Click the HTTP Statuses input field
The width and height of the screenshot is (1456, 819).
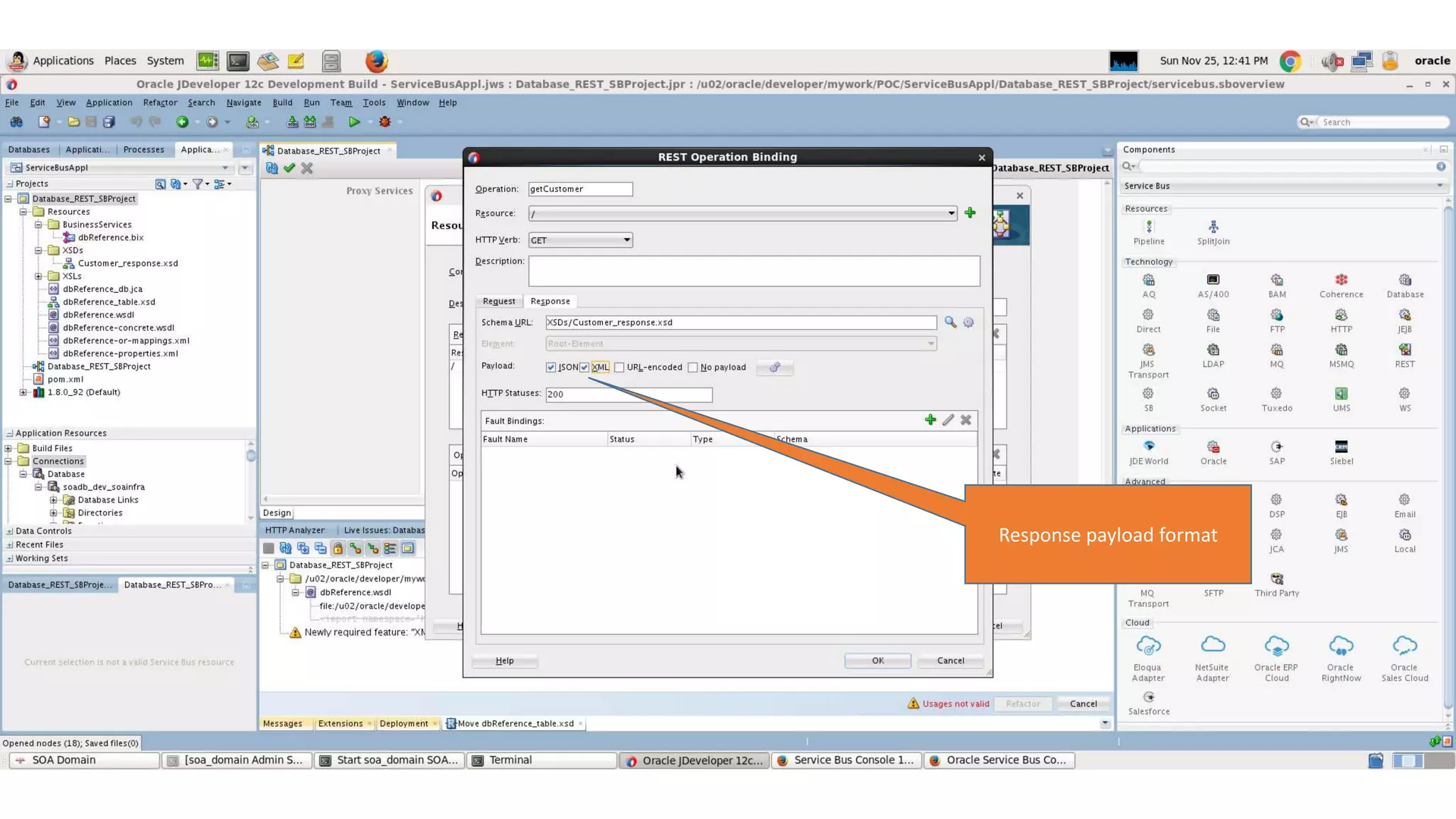coord(628,395)
